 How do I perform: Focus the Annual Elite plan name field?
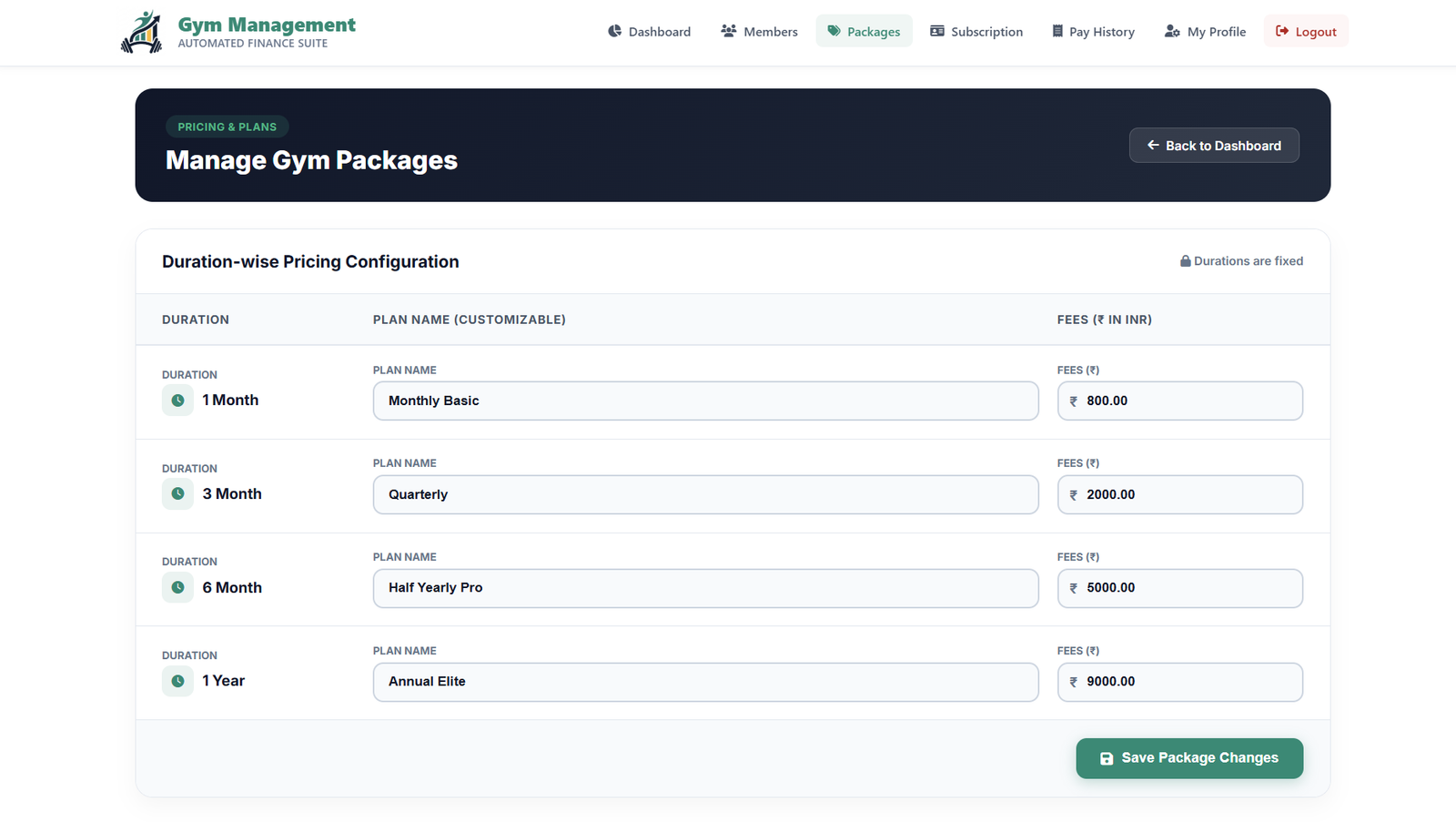point(705,682)
